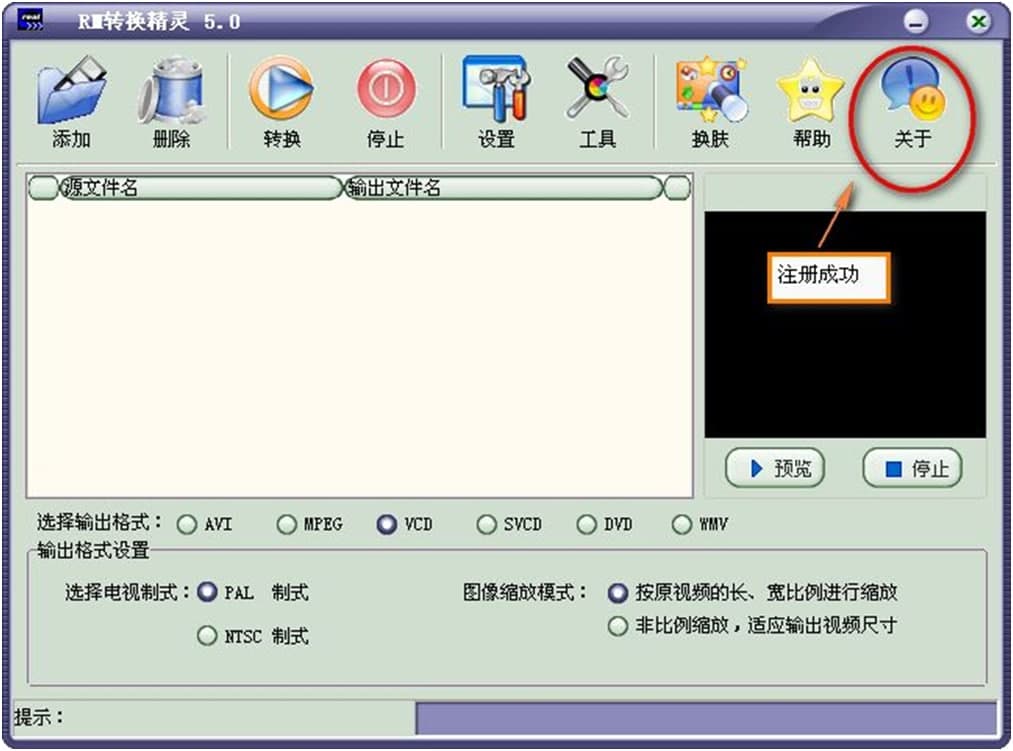1013x751 pixels.
Task: Select DVD output format
Action: coord(586,523)
